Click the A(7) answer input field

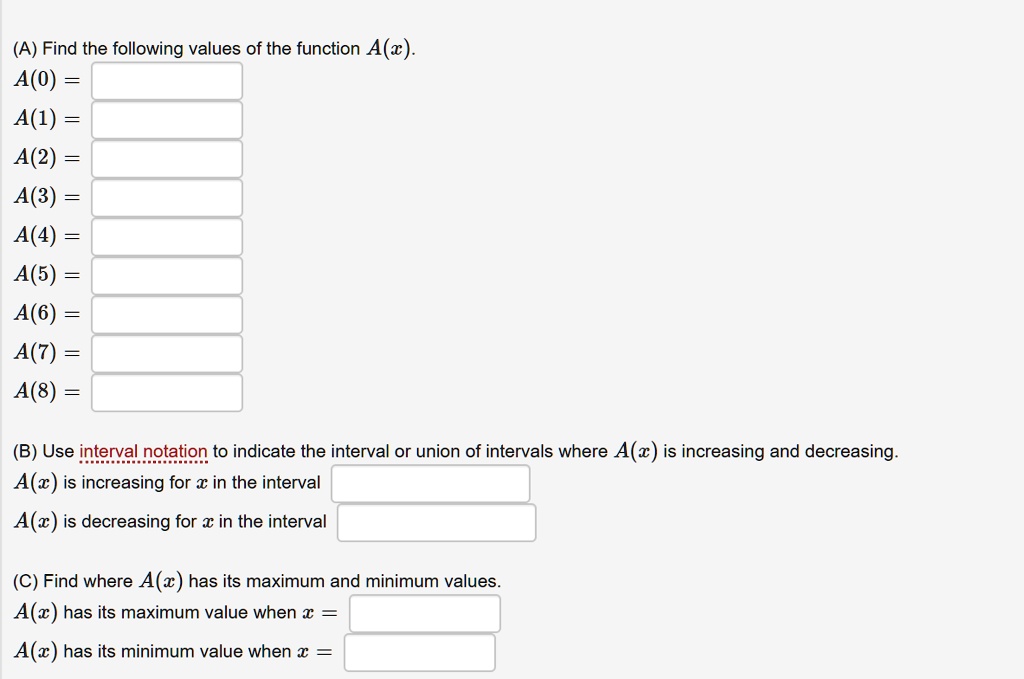click(167, 353)
